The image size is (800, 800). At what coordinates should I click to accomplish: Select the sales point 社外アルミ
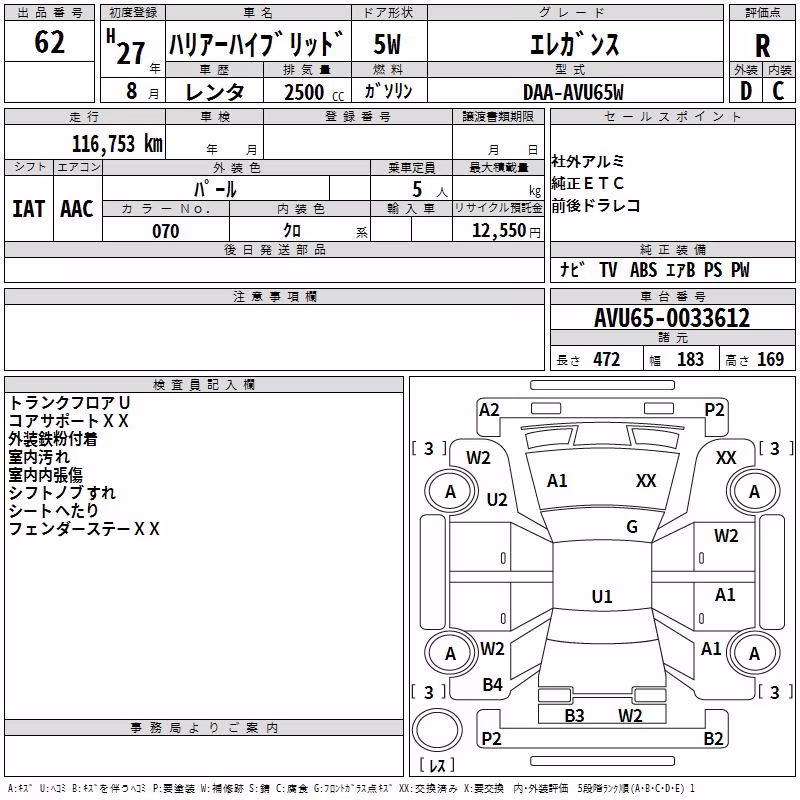[x=587, y=161]
